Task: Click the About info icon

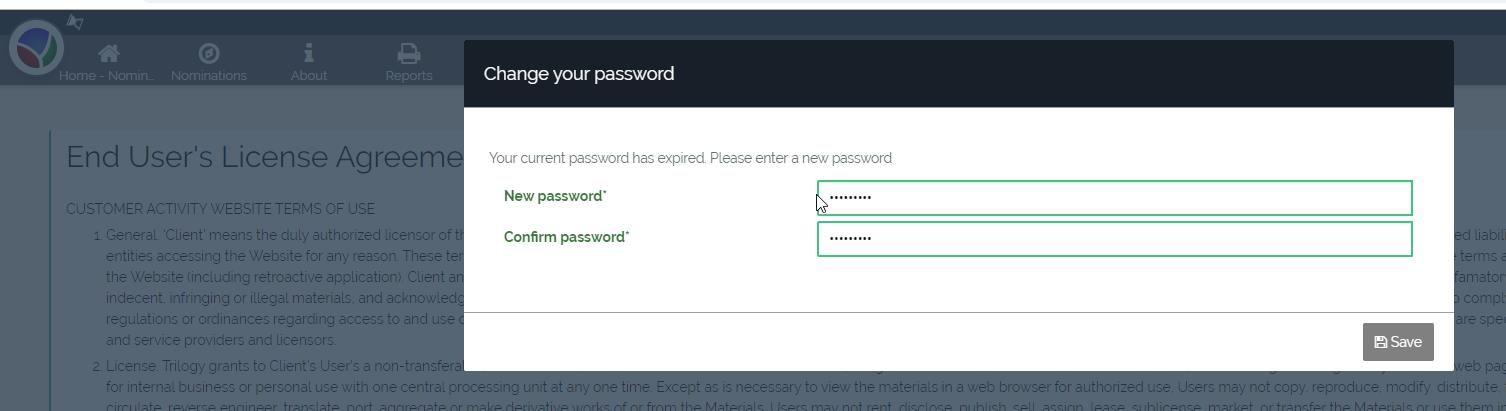Action: point(309,52)
